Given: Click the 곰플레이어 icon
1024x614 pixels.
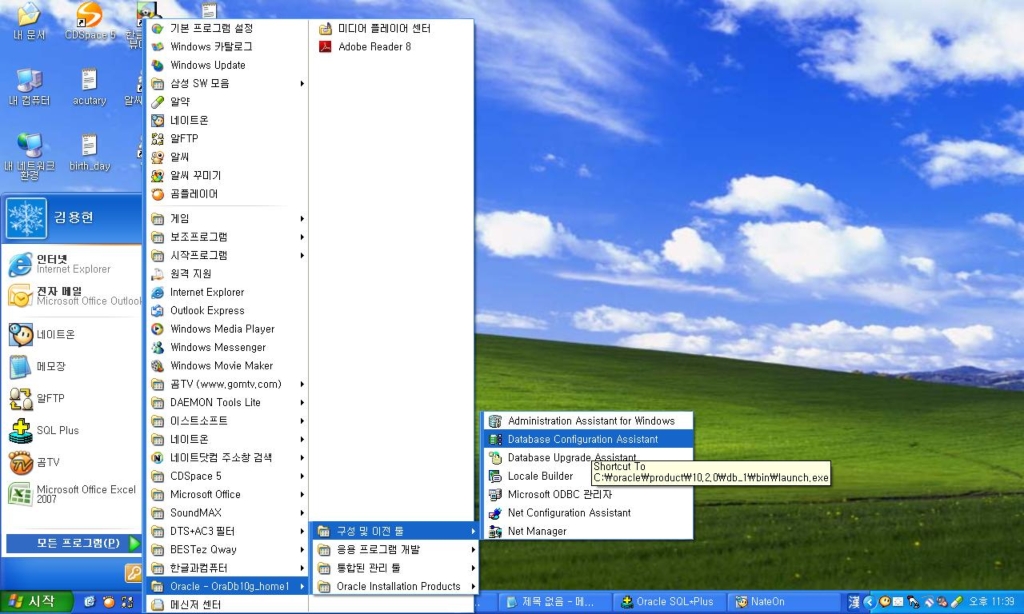Looking at the screenshot, I should (x=157, y=194).
